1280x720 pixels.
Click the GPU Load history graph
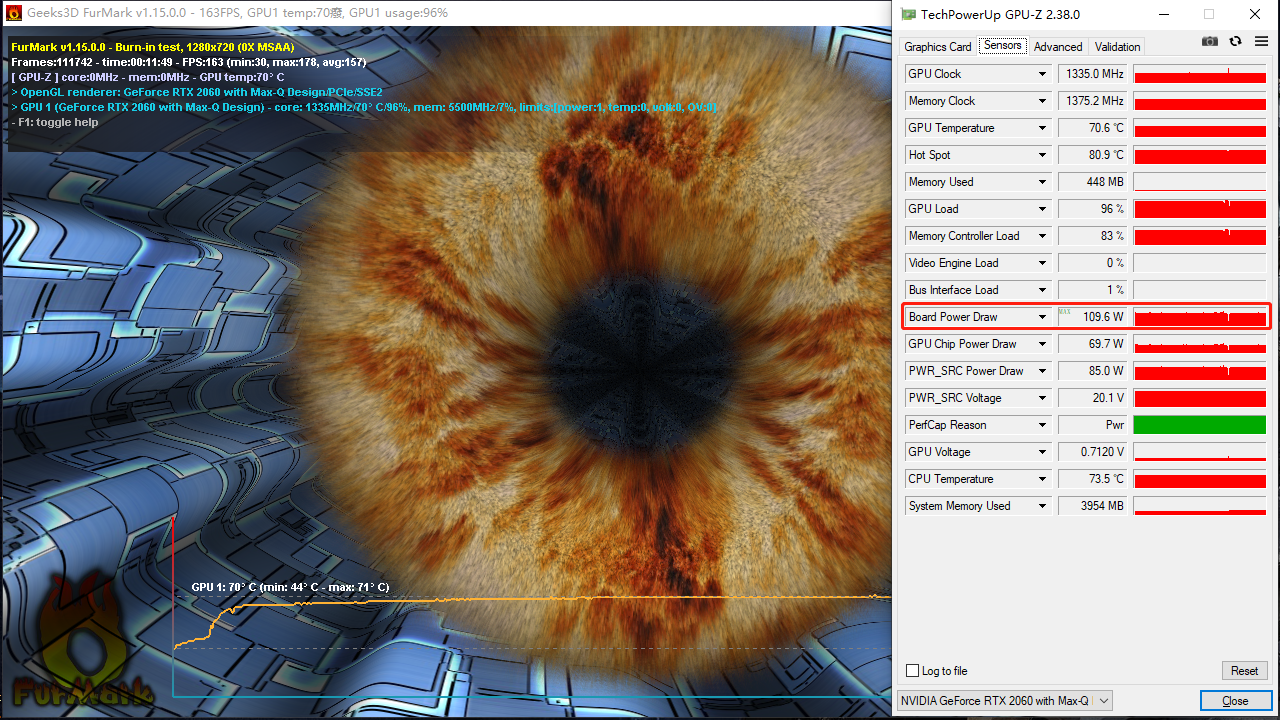[1200, 209]
